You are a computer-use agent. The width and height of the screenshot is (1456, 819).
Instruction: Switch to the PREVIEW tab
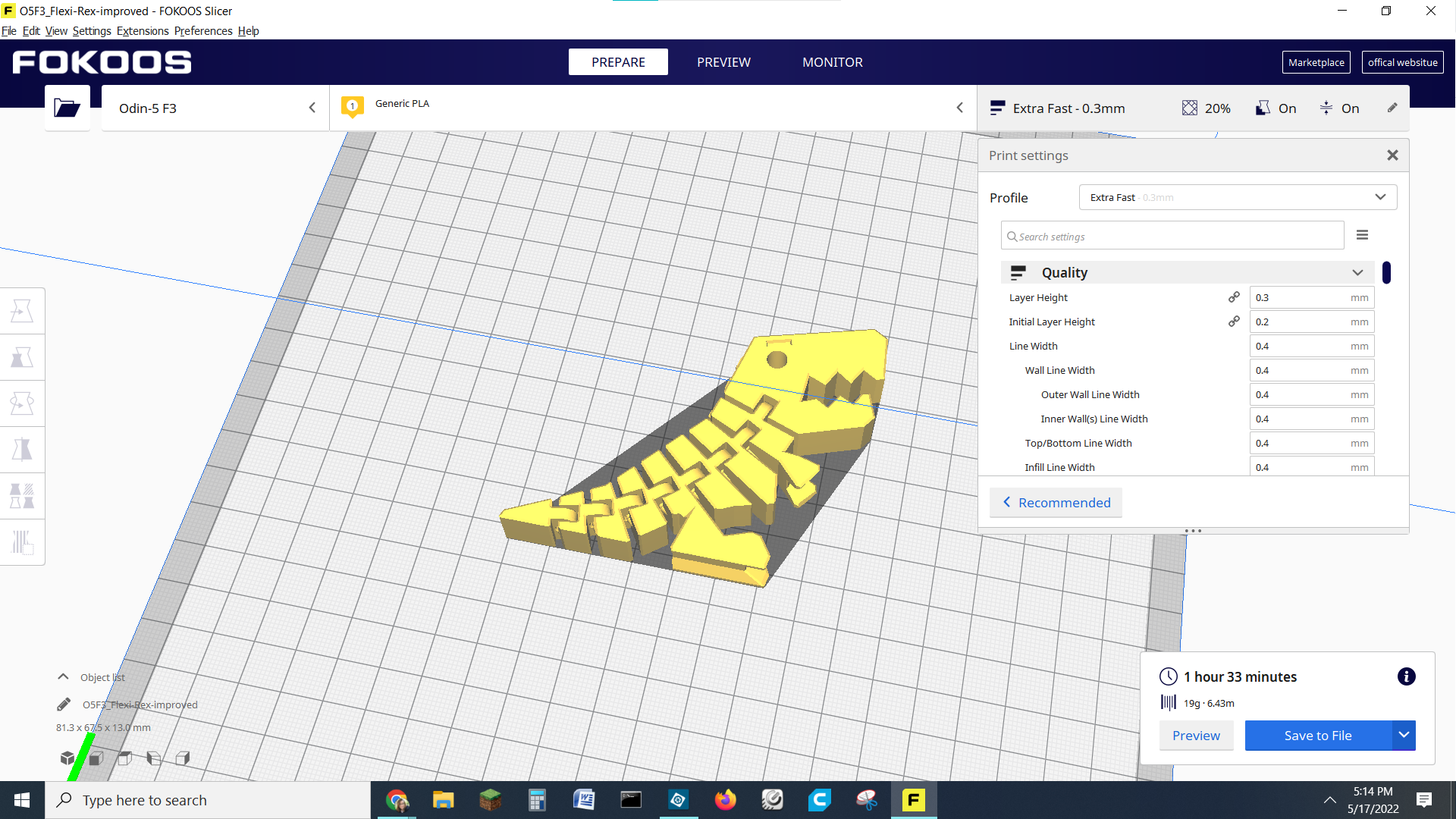[x=723, y=62]
